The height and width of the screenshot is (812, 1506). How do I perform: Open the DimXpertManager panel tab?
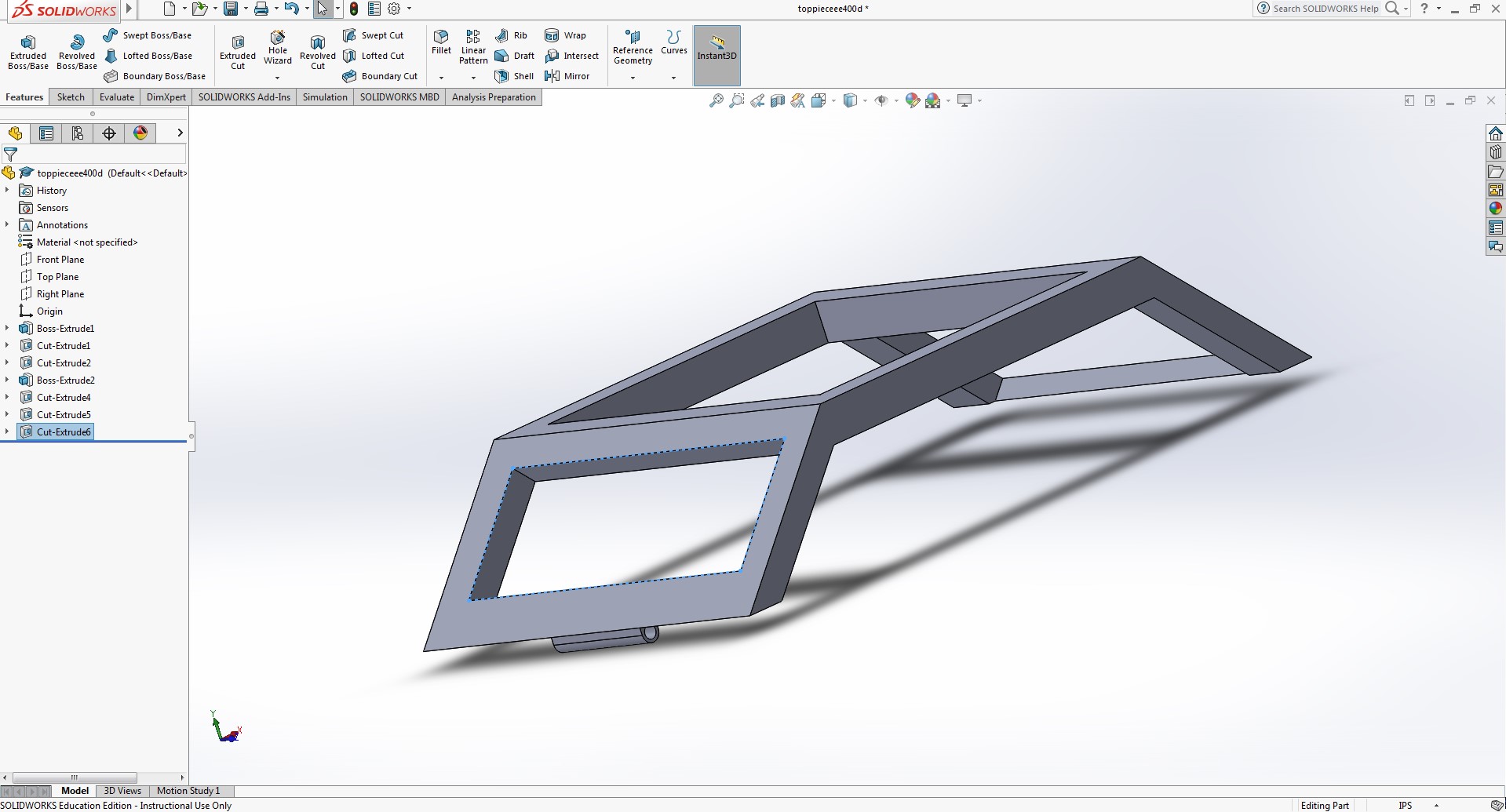(x=109, y=133)
